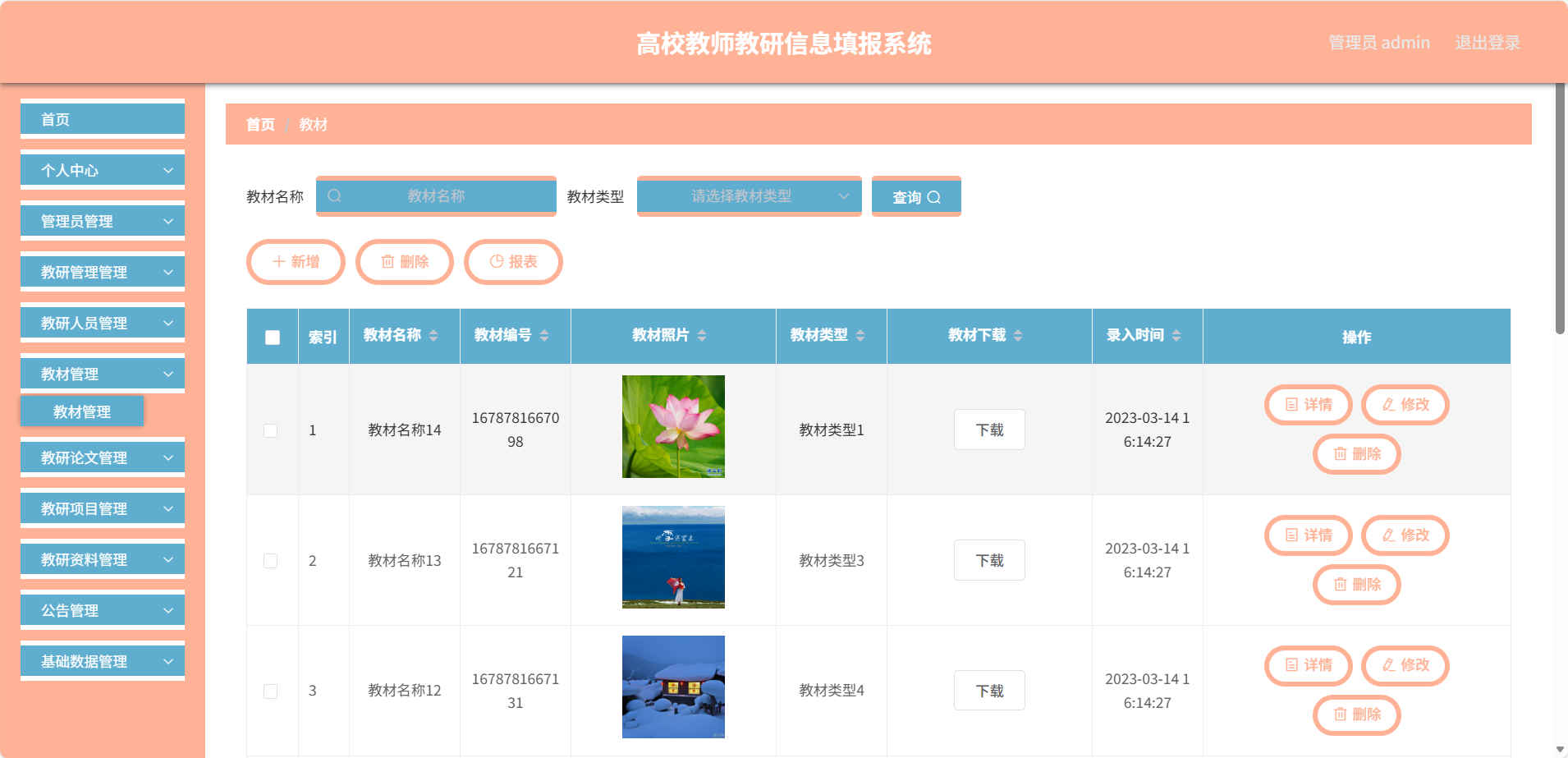The width and height of the screenshot is (1568, 758).
Task: Click the blue lake thumbnail image
Action: [673, 557]
